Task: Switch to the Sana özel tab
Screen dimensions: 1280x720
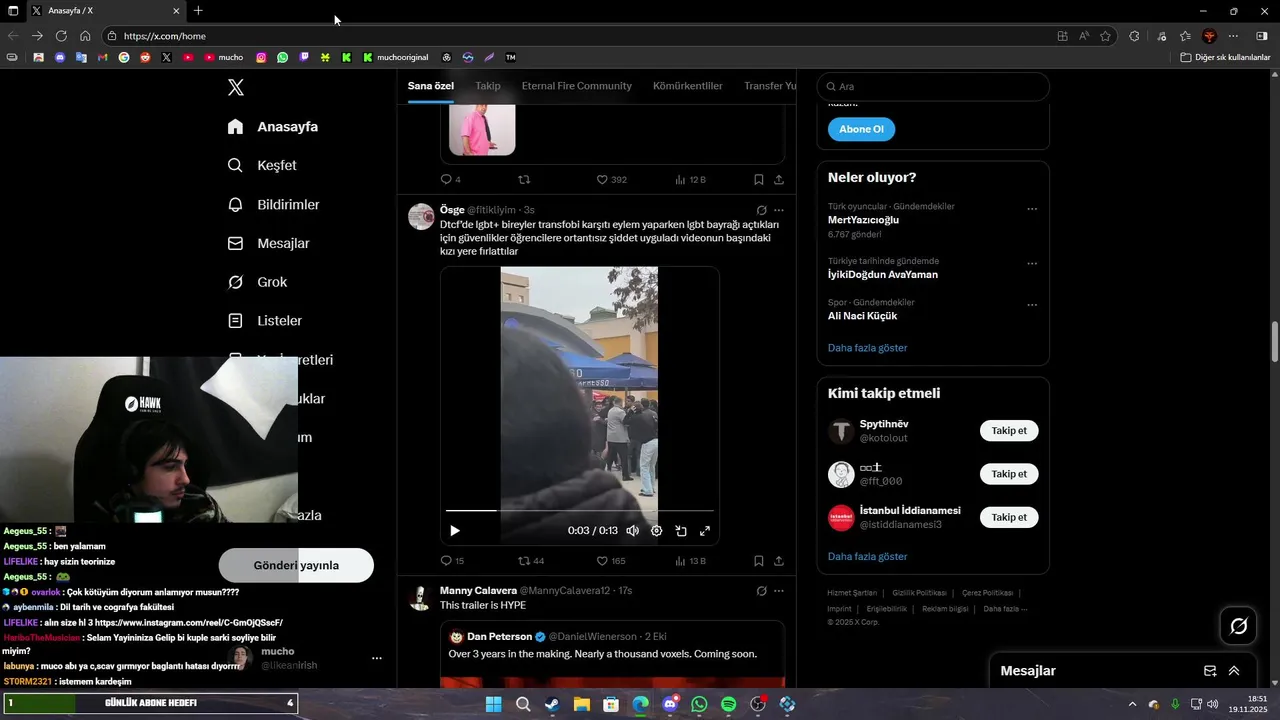Action: [x=431, y=86]
